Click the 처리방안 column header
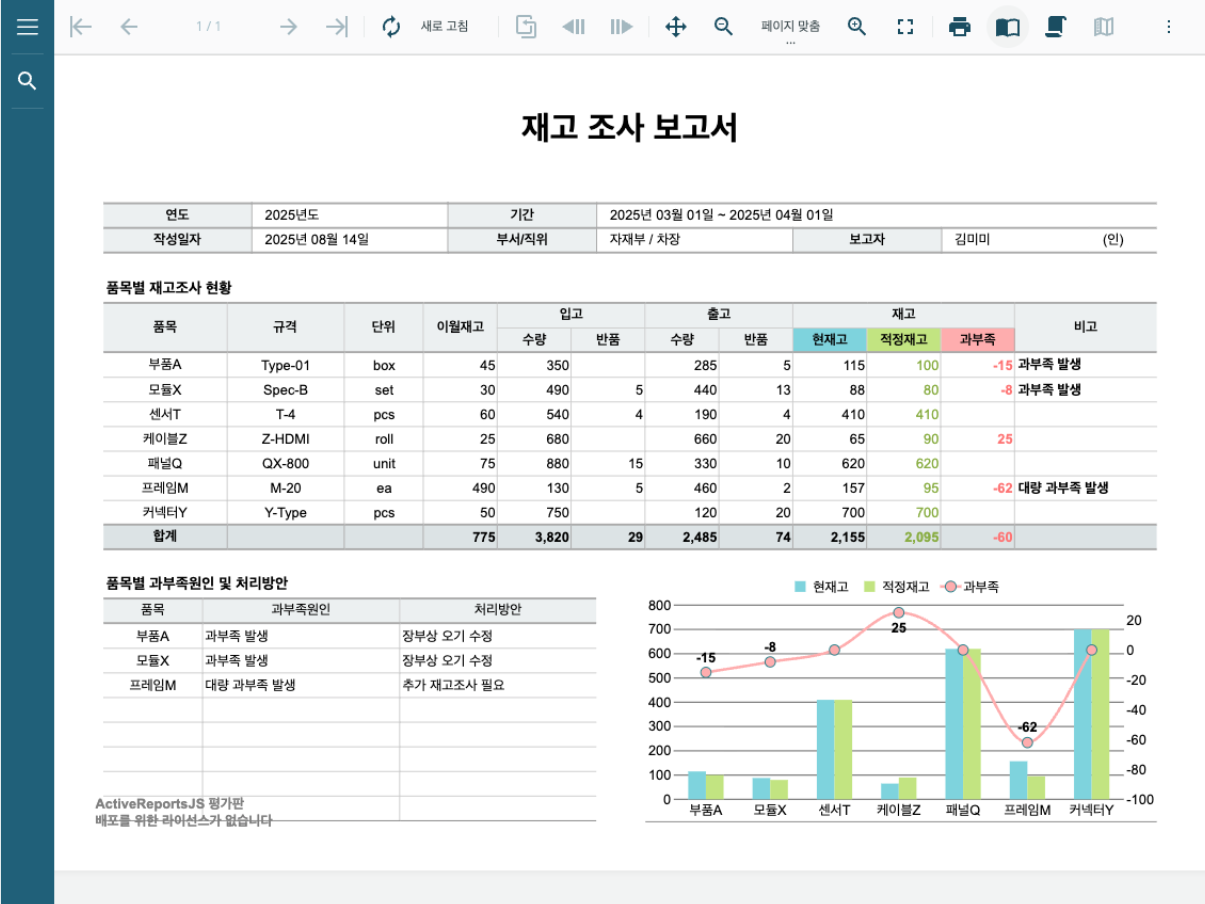This screenshot has height=904, width=1205. (x=498, y=609)
